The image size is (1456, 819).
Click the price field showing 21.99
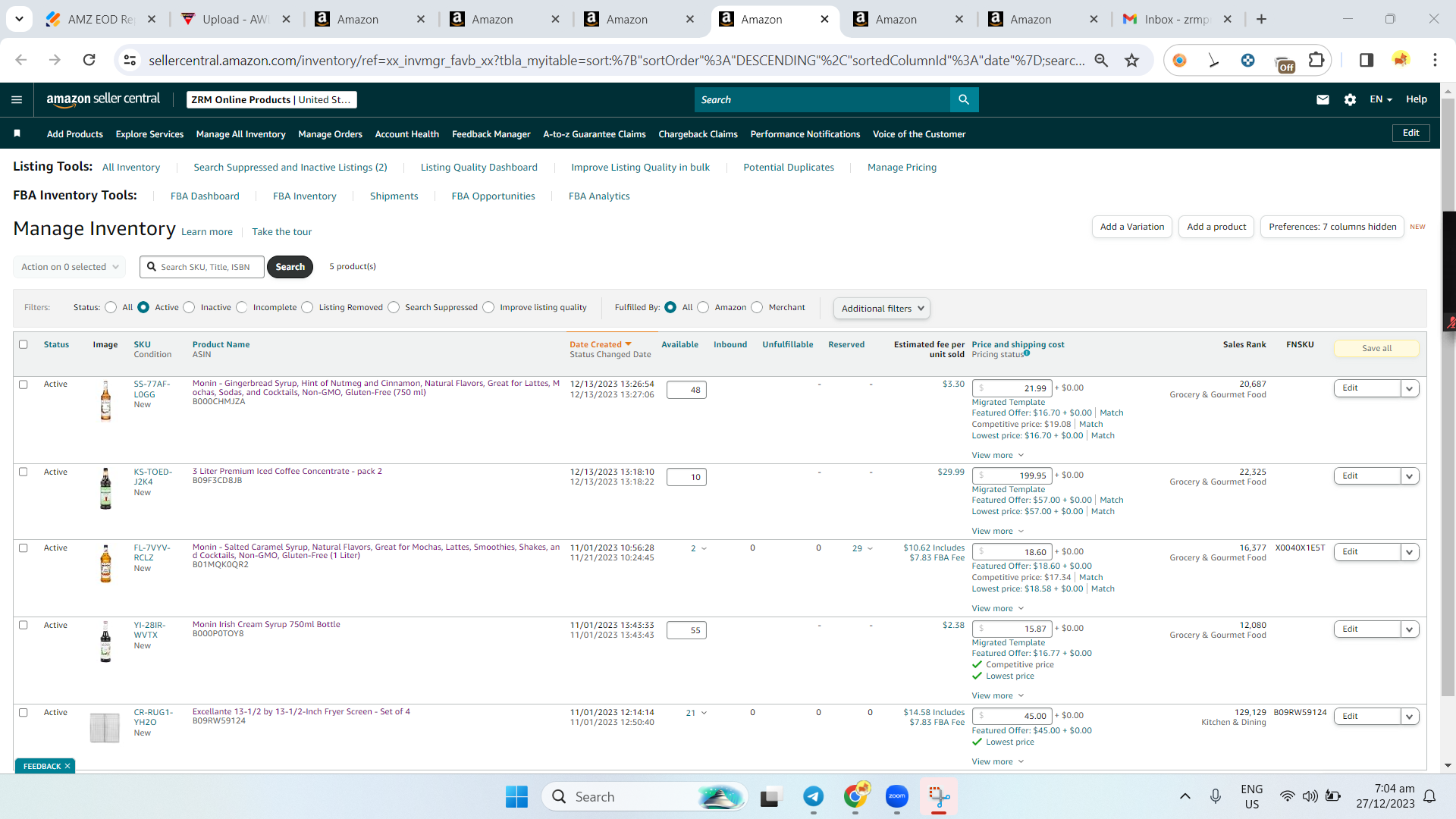coord(1012,388)
